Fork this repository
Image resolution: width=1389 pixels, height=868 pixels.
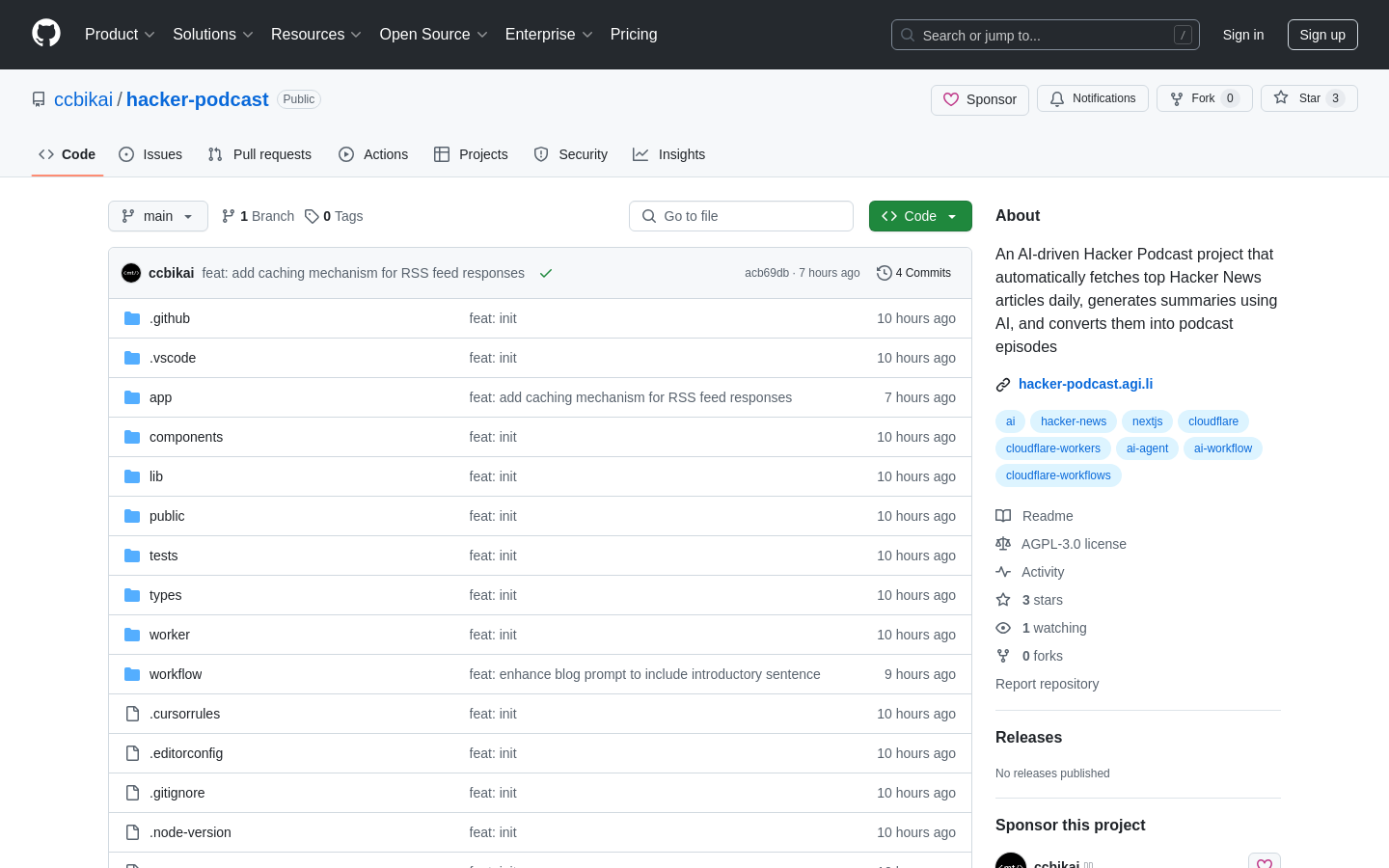coord(1205,98)
